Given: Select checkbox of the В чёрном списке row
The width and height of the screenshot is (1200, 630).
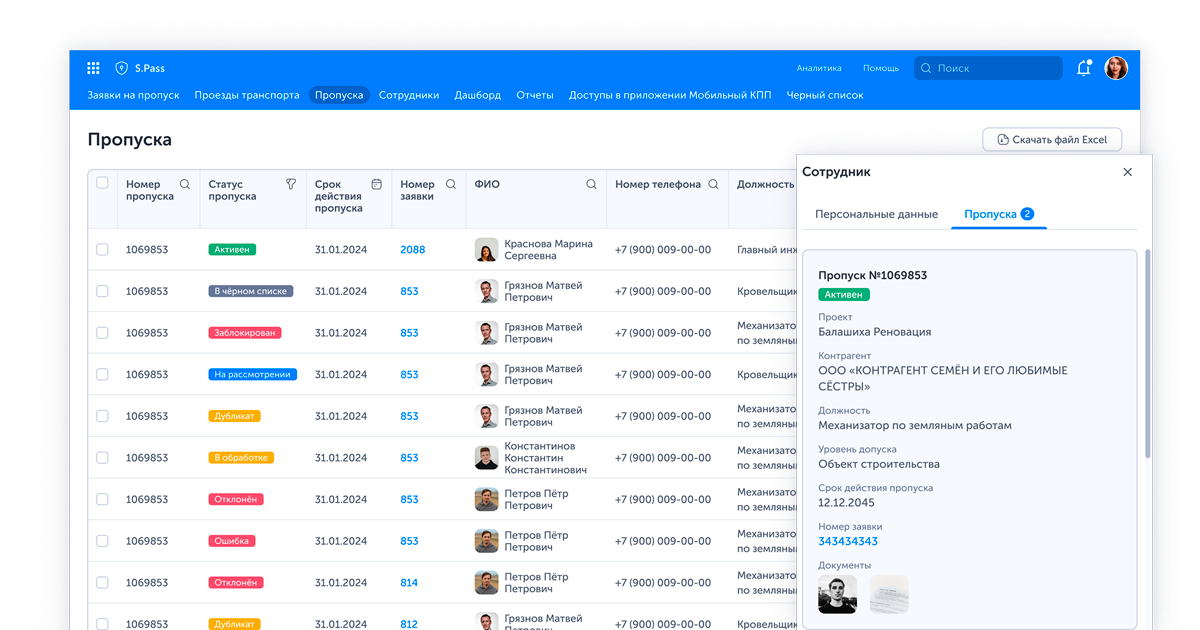Looking at the screenshot, I should point(102,291).
